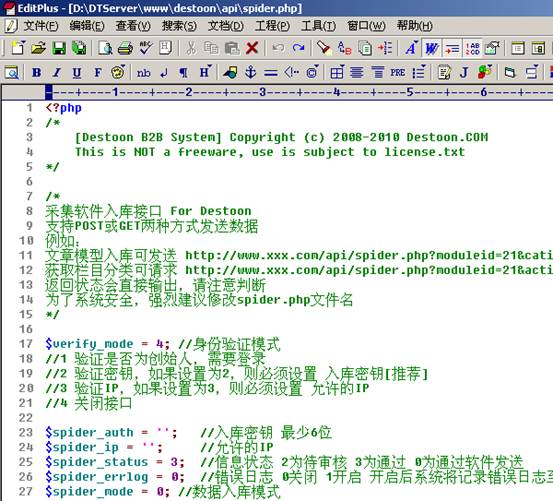Open the 编辑(E) menu
This screenshot has width=553, height=501.
coord(87,25)
